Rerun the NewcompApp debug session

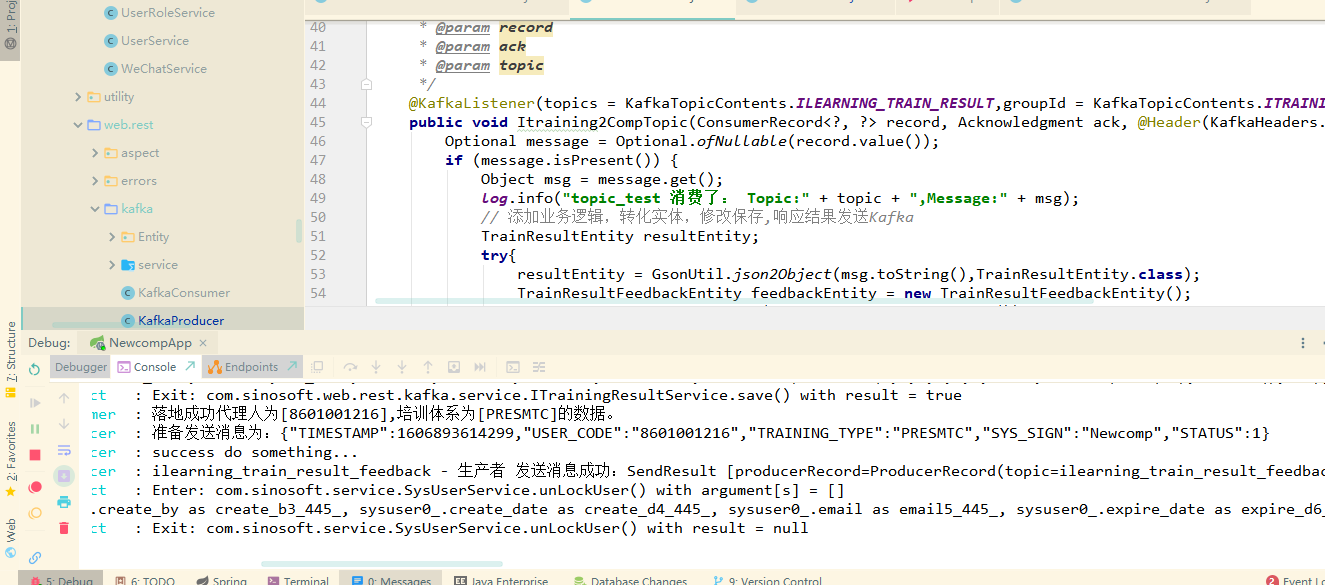(x=33, y=369)
